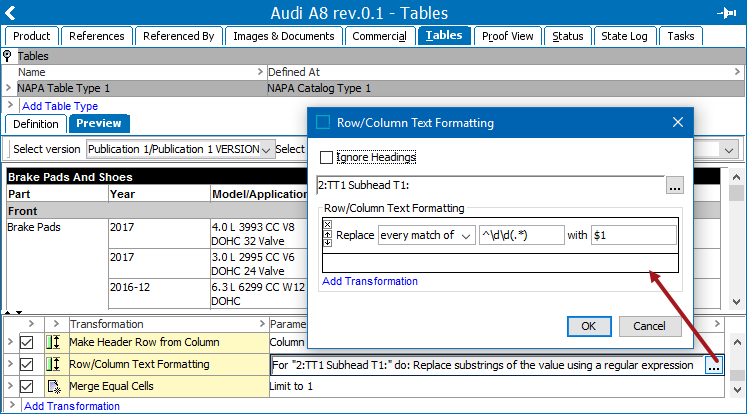Open the Definition tab
Image resolution: width=747 pixels, height=414 pixels.
[35, 124]
